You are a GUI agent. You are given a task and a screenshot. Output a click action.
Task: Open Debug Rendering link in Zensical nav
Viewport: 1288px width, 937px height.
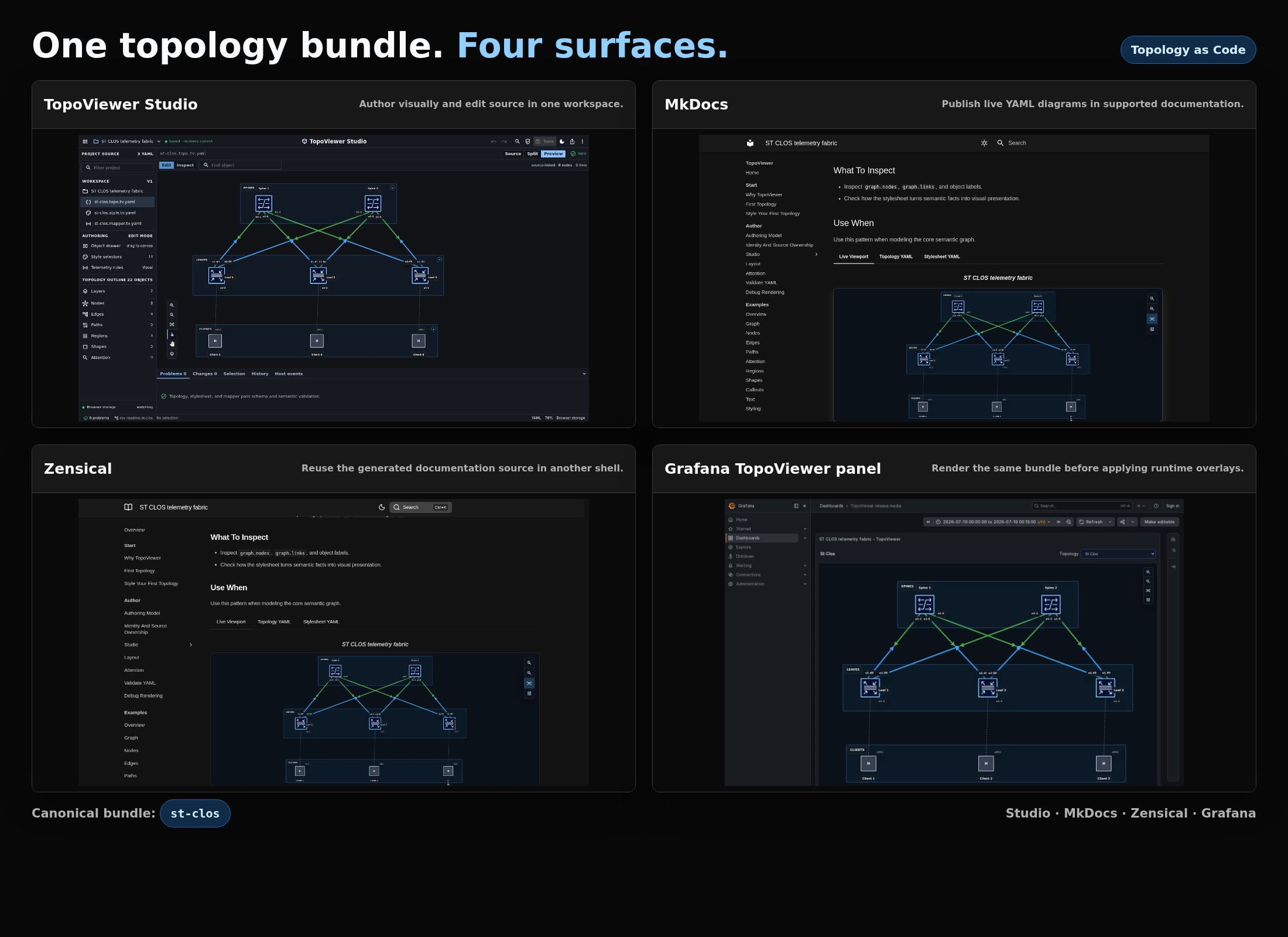[143, 696]
